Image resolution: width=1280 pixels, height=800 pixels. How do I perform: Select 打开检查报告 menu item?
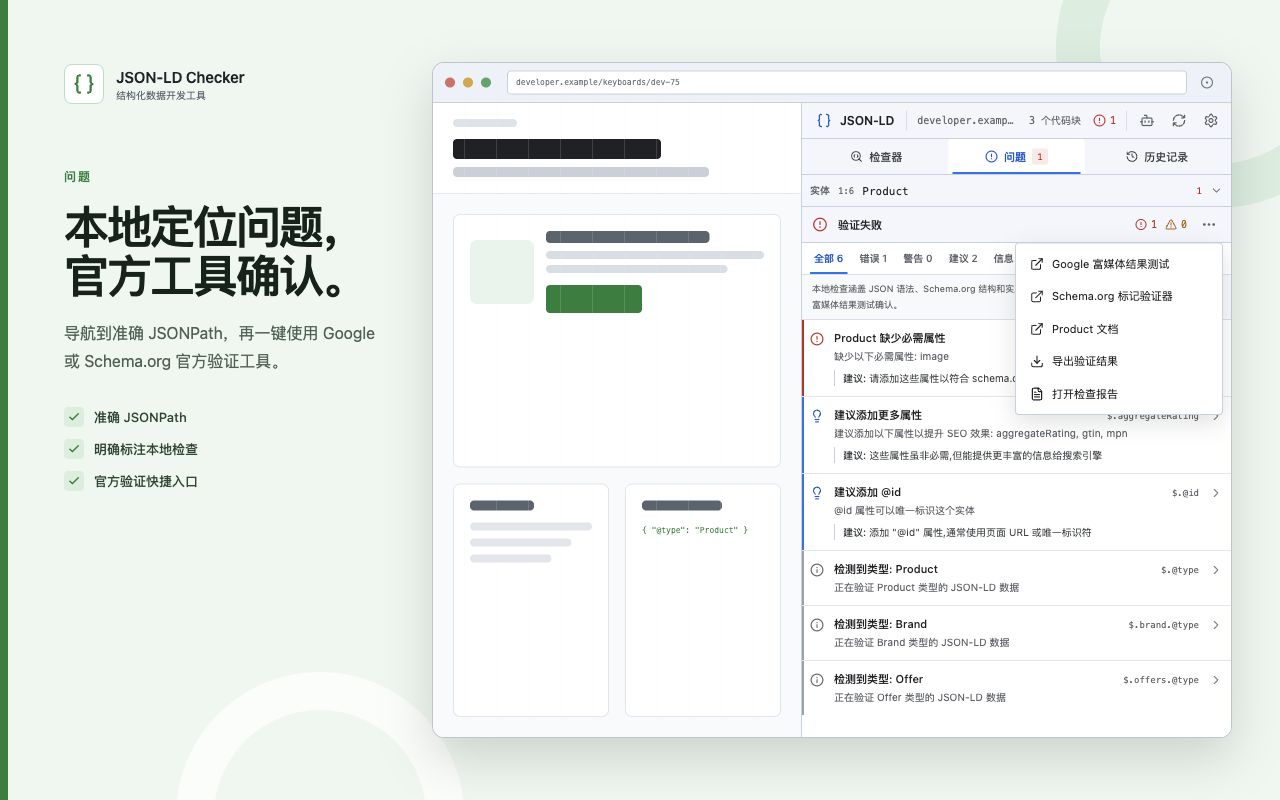point(1118,394)
